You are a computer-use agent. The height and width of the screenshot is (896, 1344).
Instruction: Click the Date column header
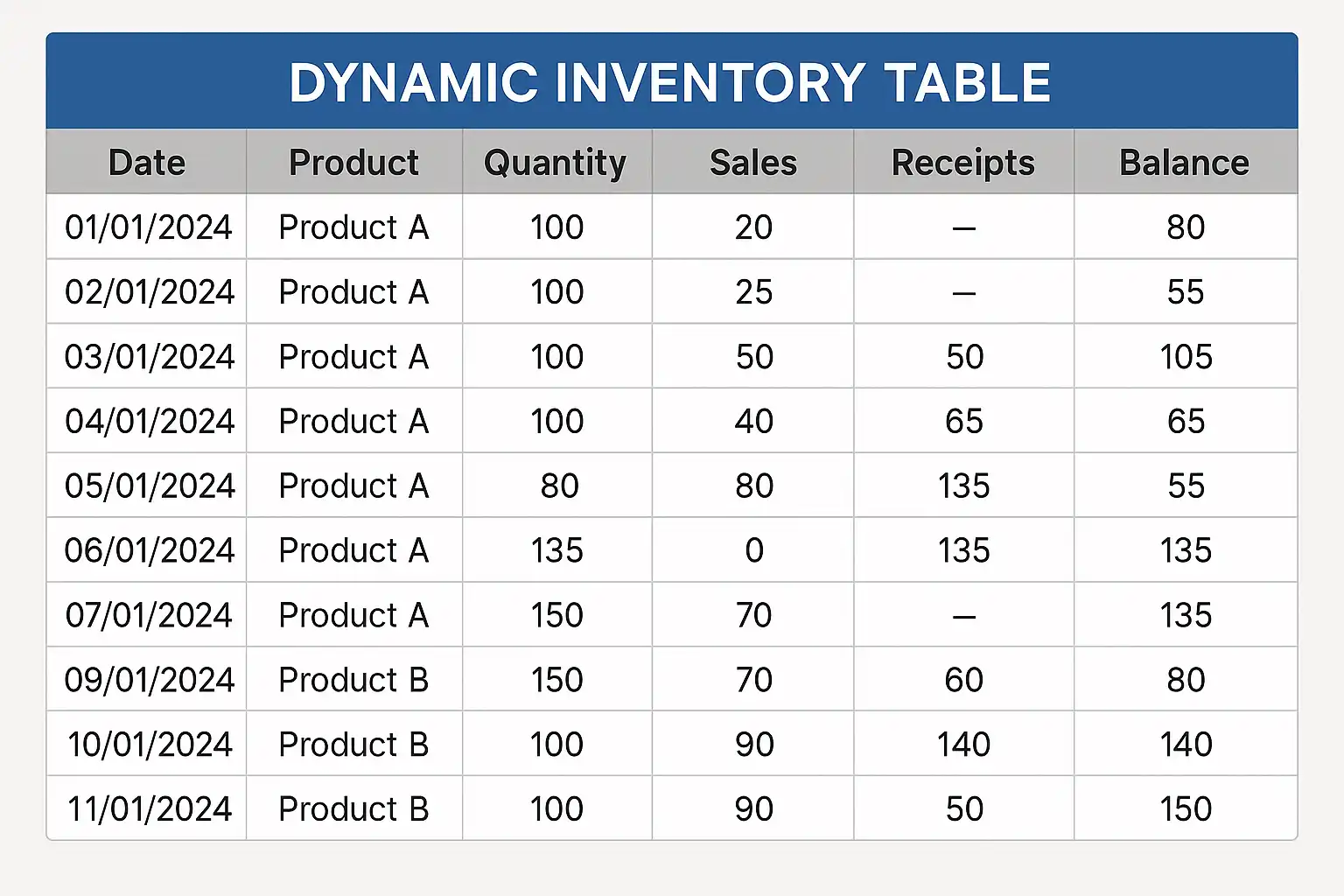click(147, 163)
